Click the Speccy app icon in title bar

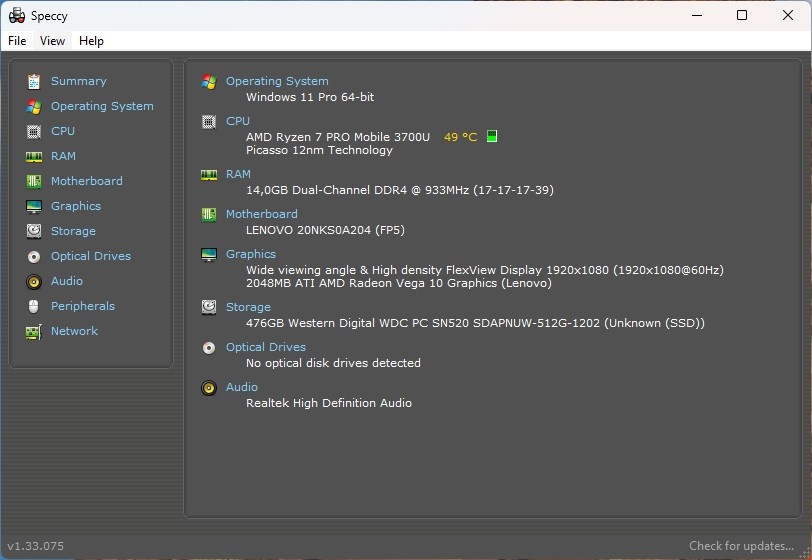click(x=17, y=16)
